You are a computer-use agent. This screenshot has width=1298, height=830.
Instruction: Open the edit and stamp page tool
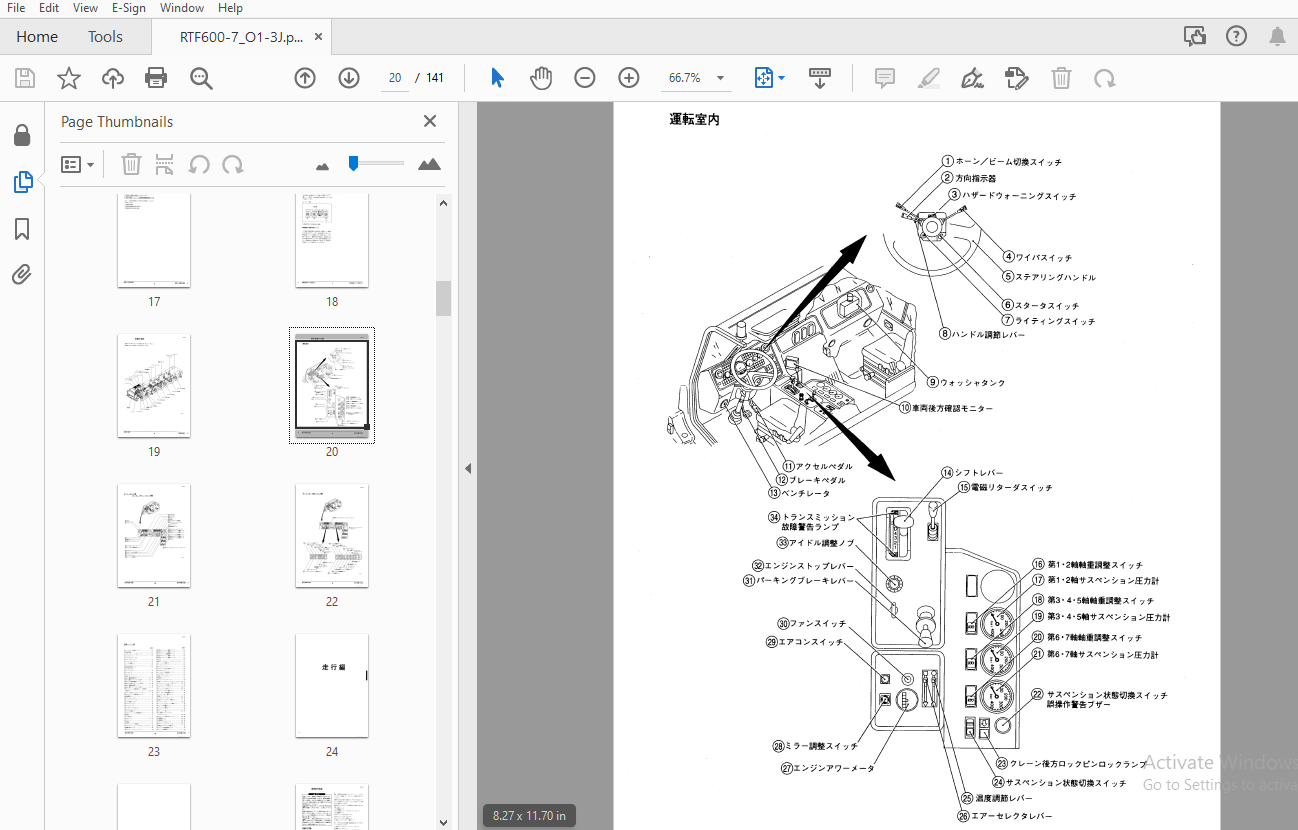point(1017,78)
